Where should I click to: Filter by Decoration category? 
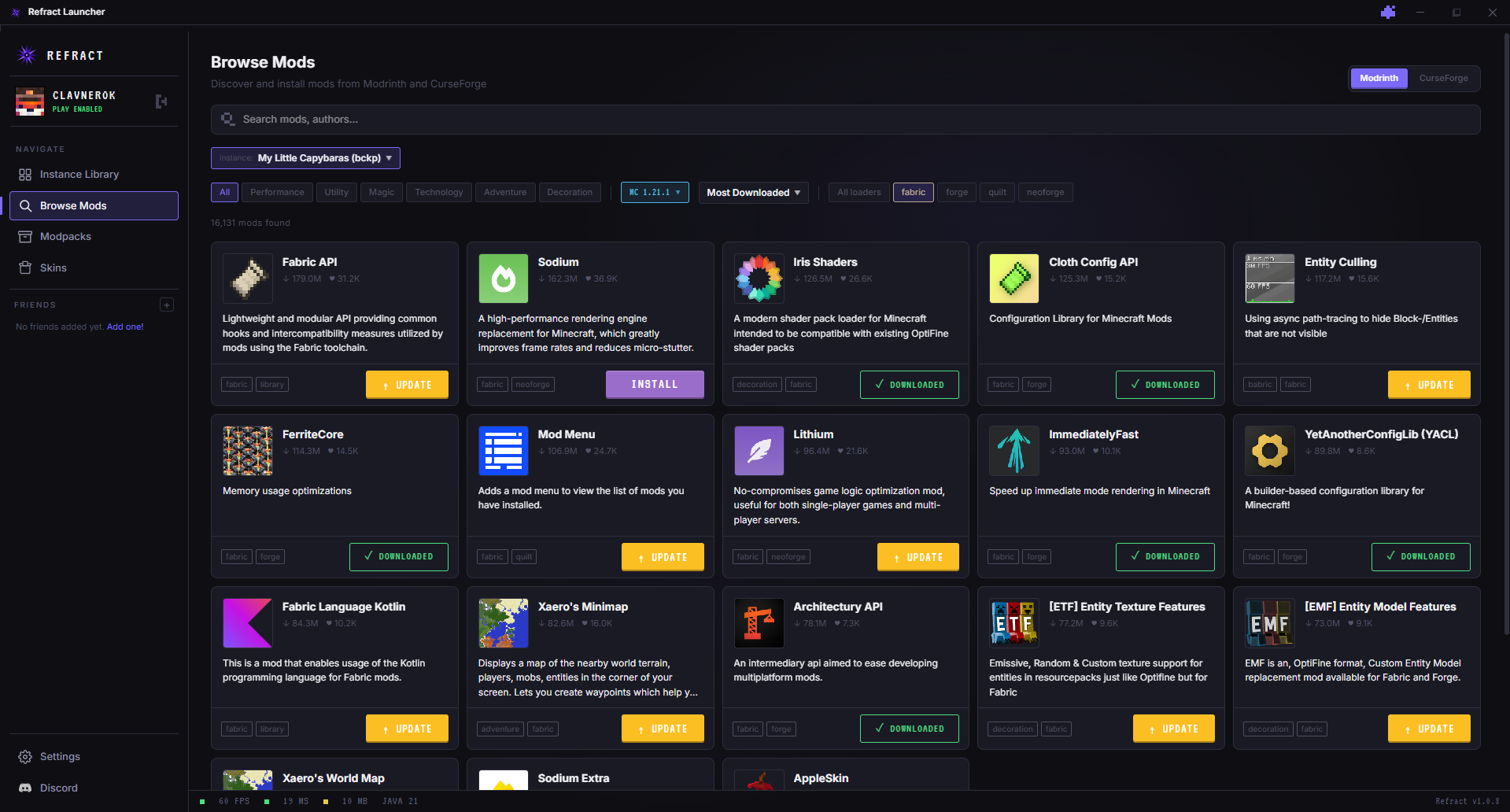click(570, 193)
